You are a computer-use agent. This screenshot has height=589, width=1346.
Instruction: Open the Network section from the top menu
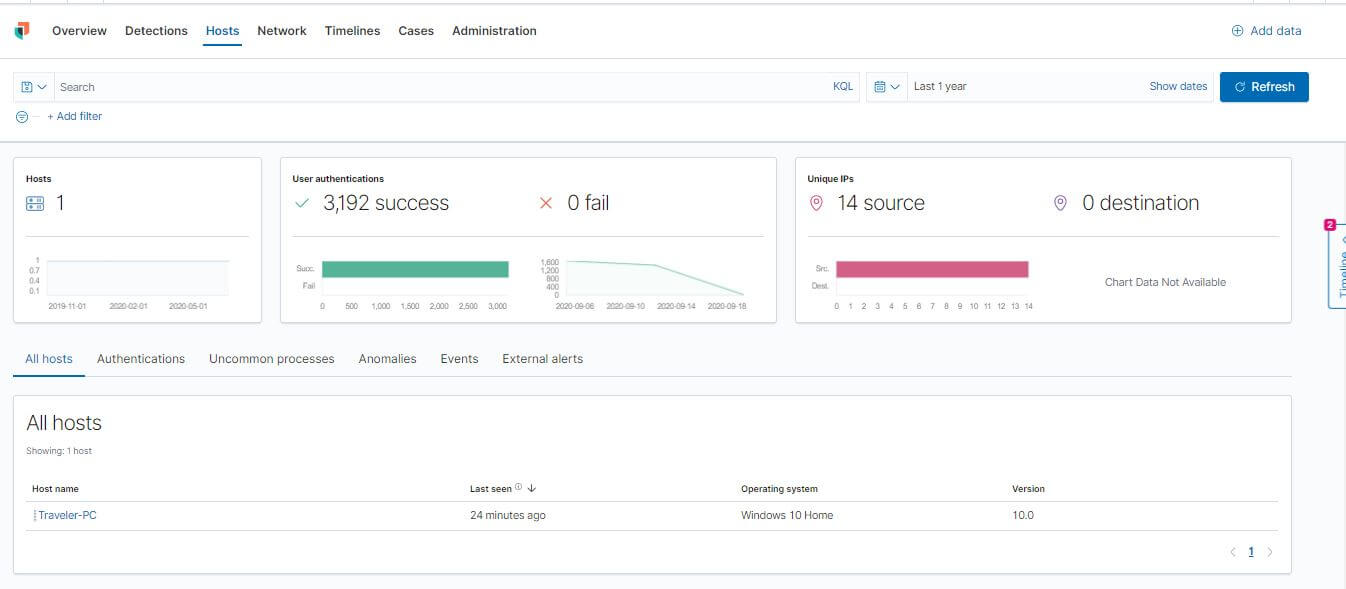point(281,30)
